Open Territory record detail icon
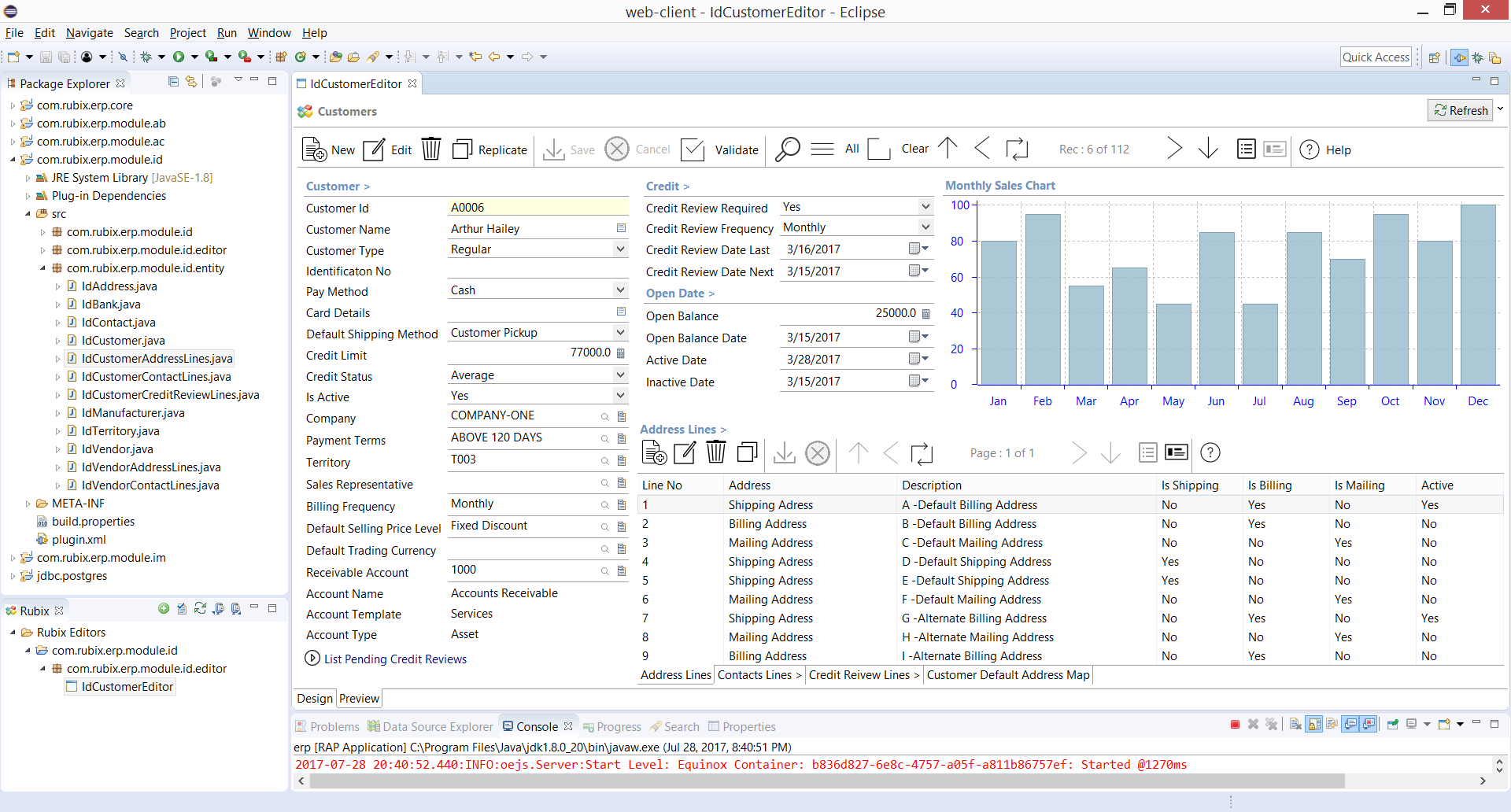Image resolution: width=1511 pixels, height=812 pixels. [622, 460]
